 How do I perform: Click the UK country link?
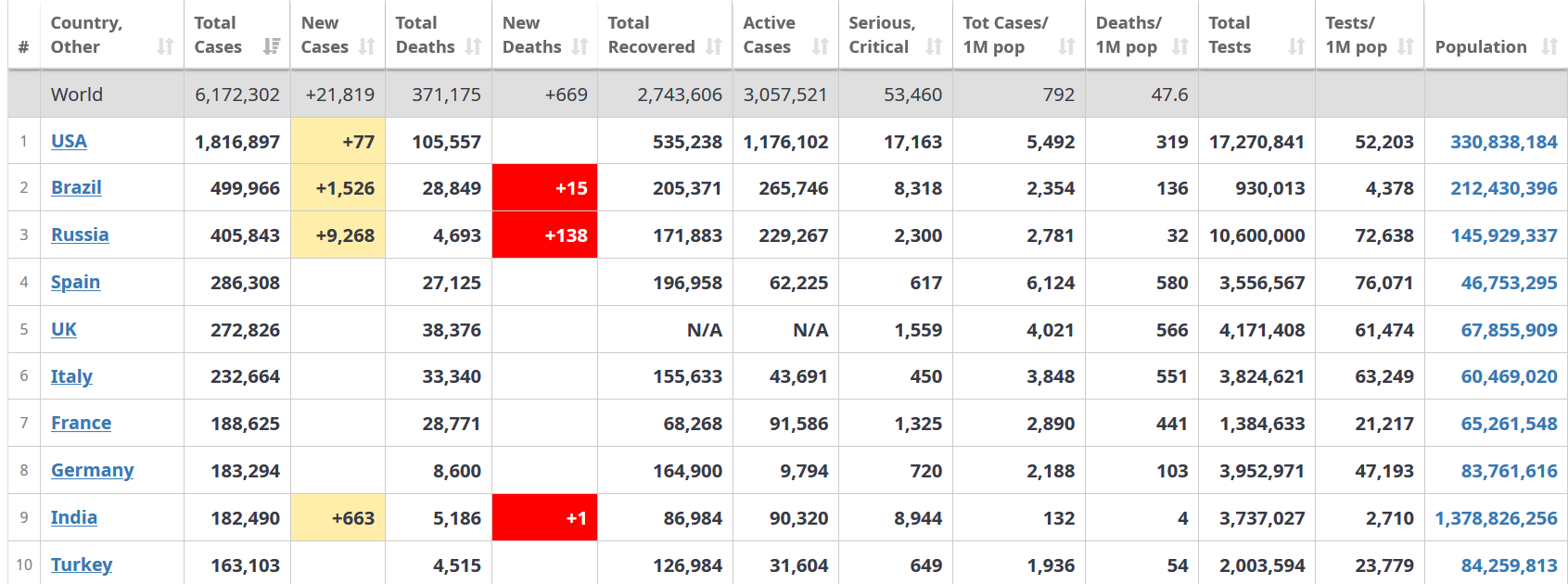point(64,329)
